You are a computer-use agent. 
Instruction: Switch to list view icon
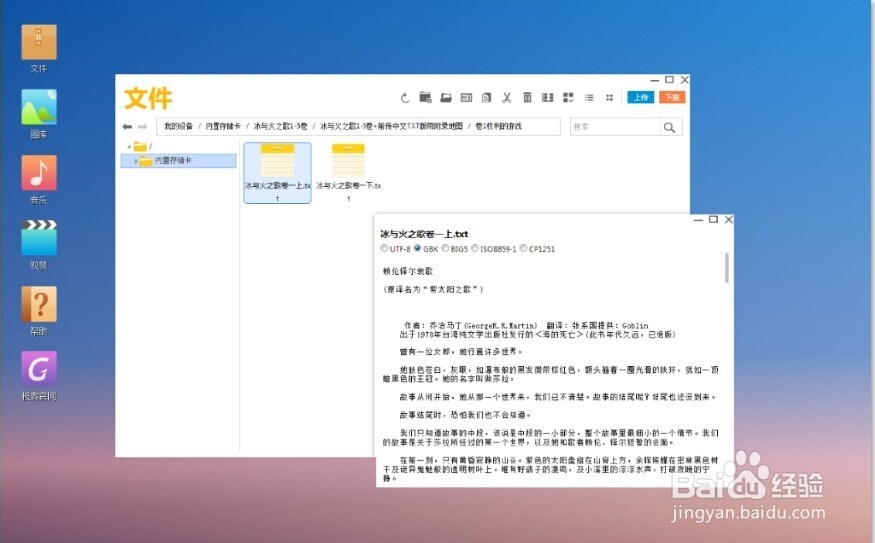589,98
